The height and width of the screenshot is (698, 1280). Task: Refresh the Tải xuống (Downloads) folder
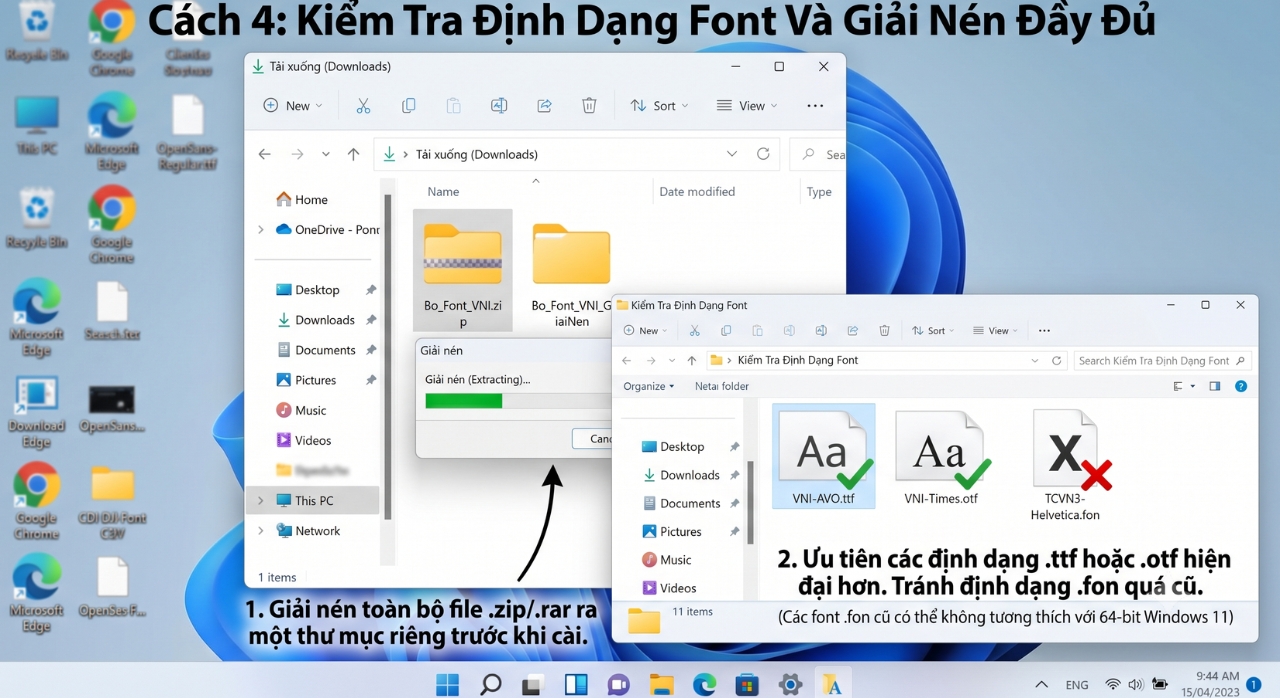(x=763, y=154)
